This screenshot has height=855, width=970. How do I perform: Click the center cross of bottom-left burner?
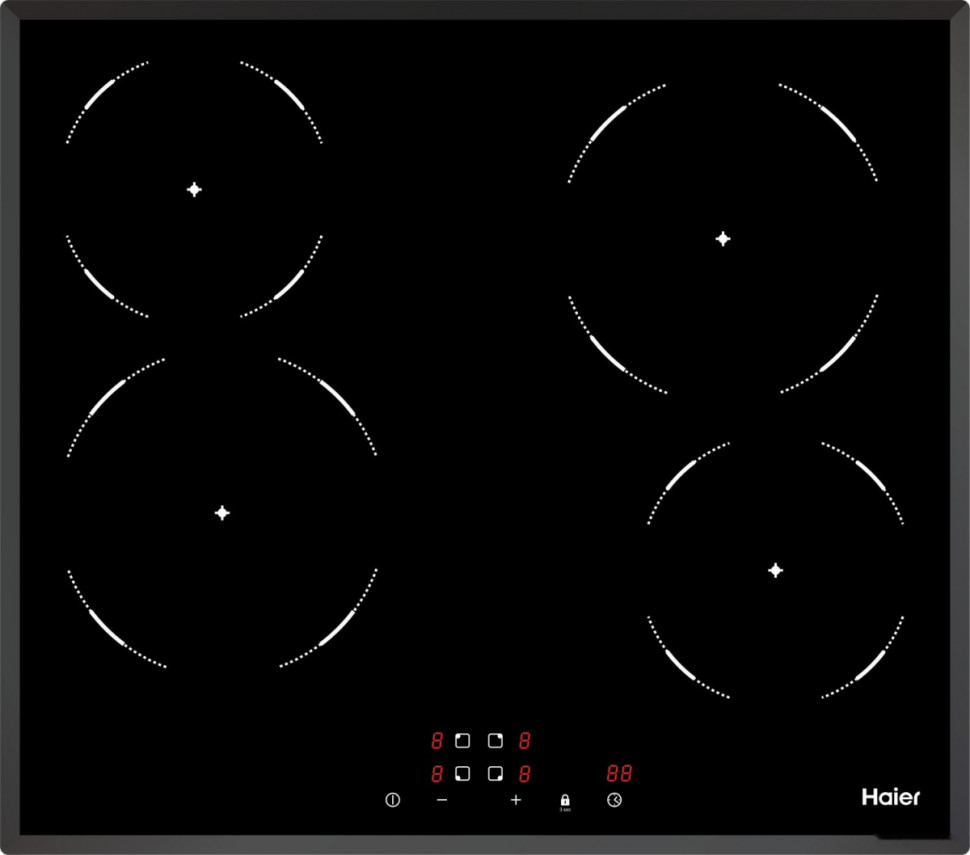pyautogui.click(x=222, y=512)
